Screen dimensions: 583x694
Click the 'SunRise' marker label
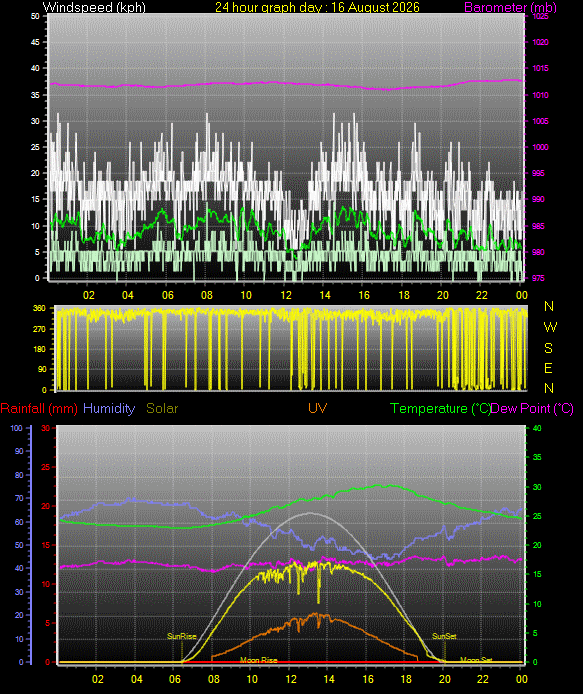tap(181, 636)
